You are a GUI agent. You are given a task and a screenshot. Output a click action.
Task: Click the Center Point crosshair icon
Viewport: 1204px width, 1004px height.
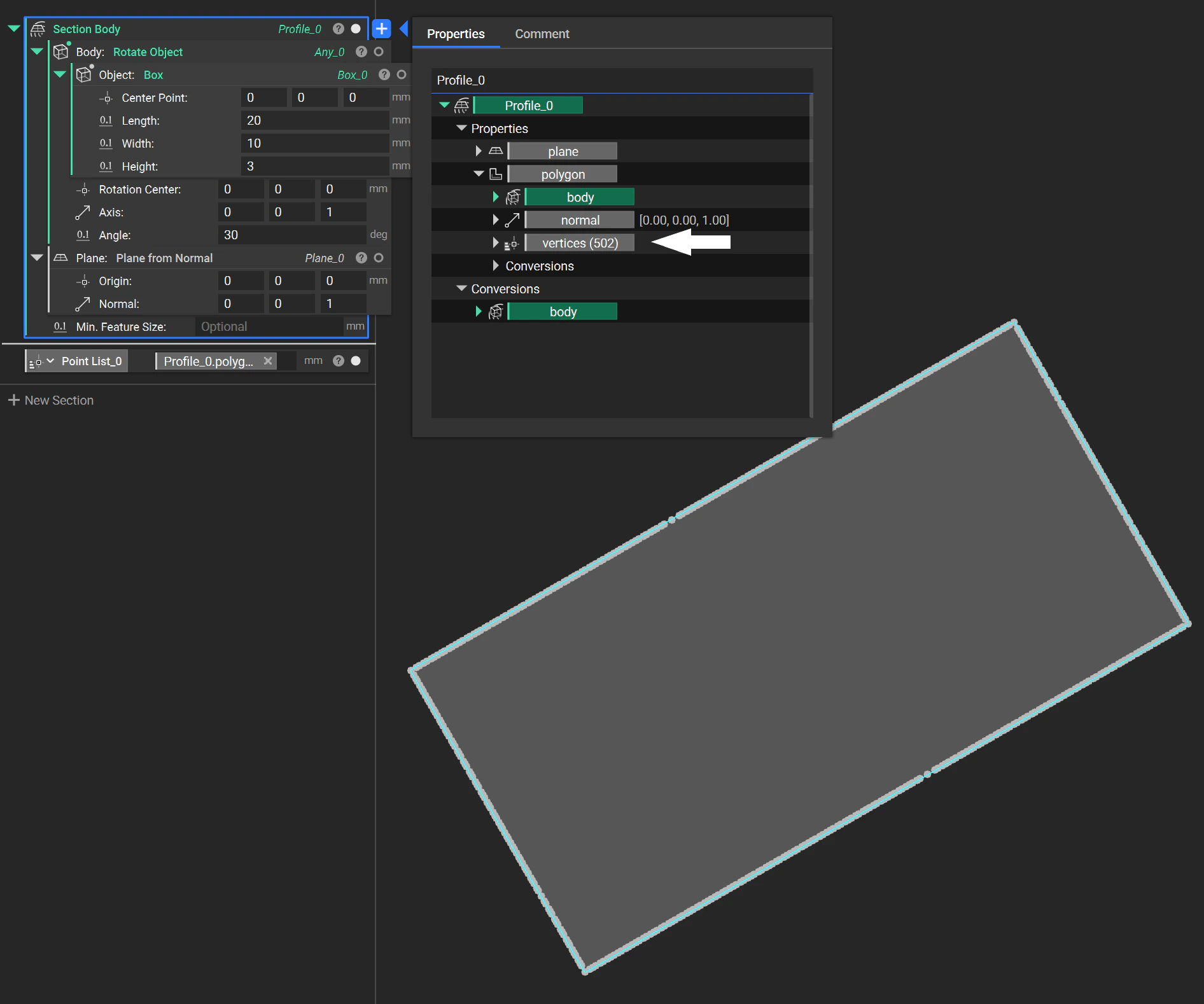pos(106,97)
